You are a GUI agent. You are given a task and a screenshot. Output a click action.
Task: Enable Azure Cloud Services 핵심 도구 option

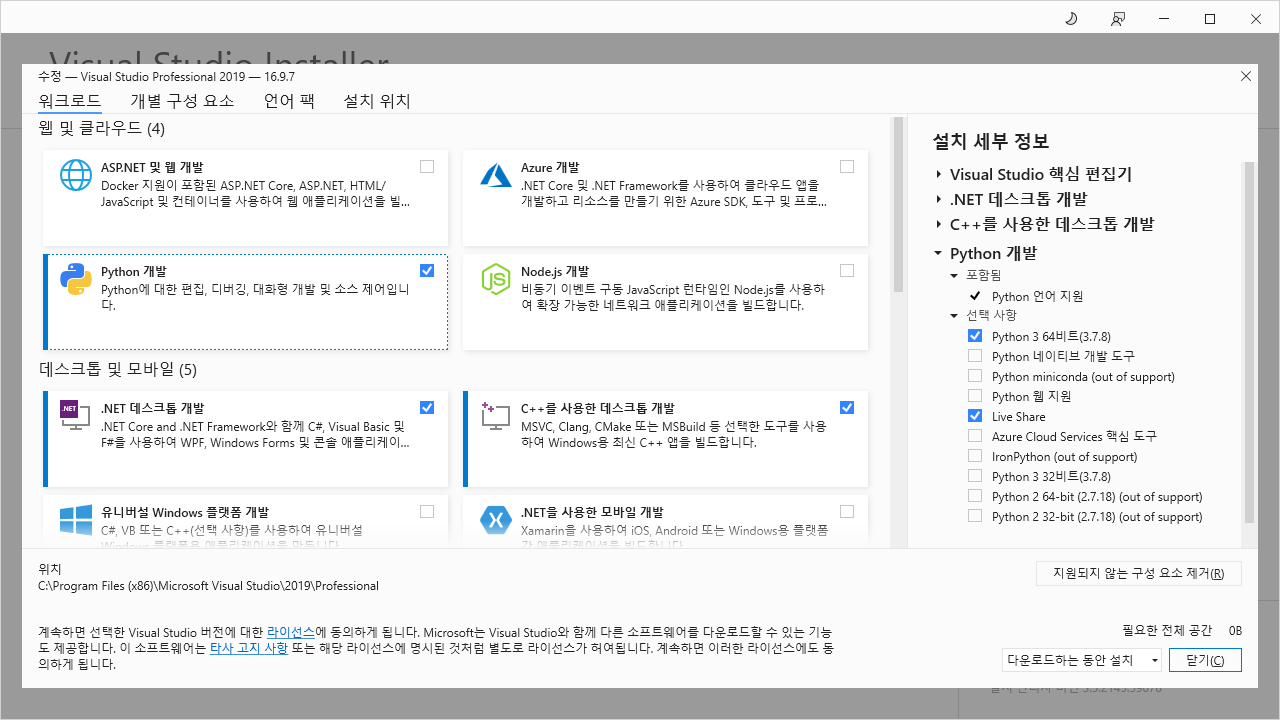click(975, 436)
